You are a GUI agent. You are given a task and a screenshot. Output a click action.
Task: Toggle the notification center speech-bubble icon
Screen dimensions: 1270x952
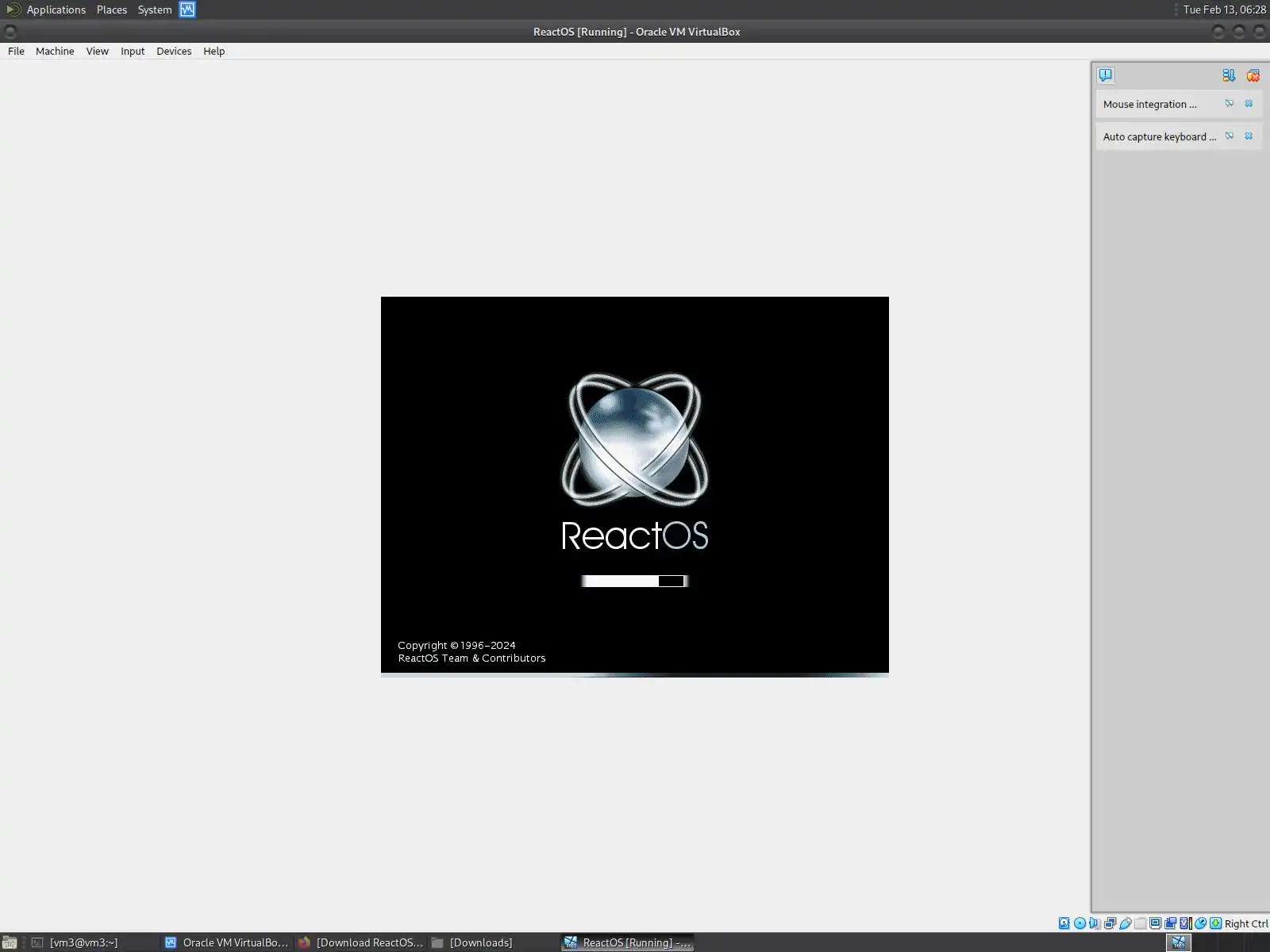pyautogui.click(x=1106, y=75)
